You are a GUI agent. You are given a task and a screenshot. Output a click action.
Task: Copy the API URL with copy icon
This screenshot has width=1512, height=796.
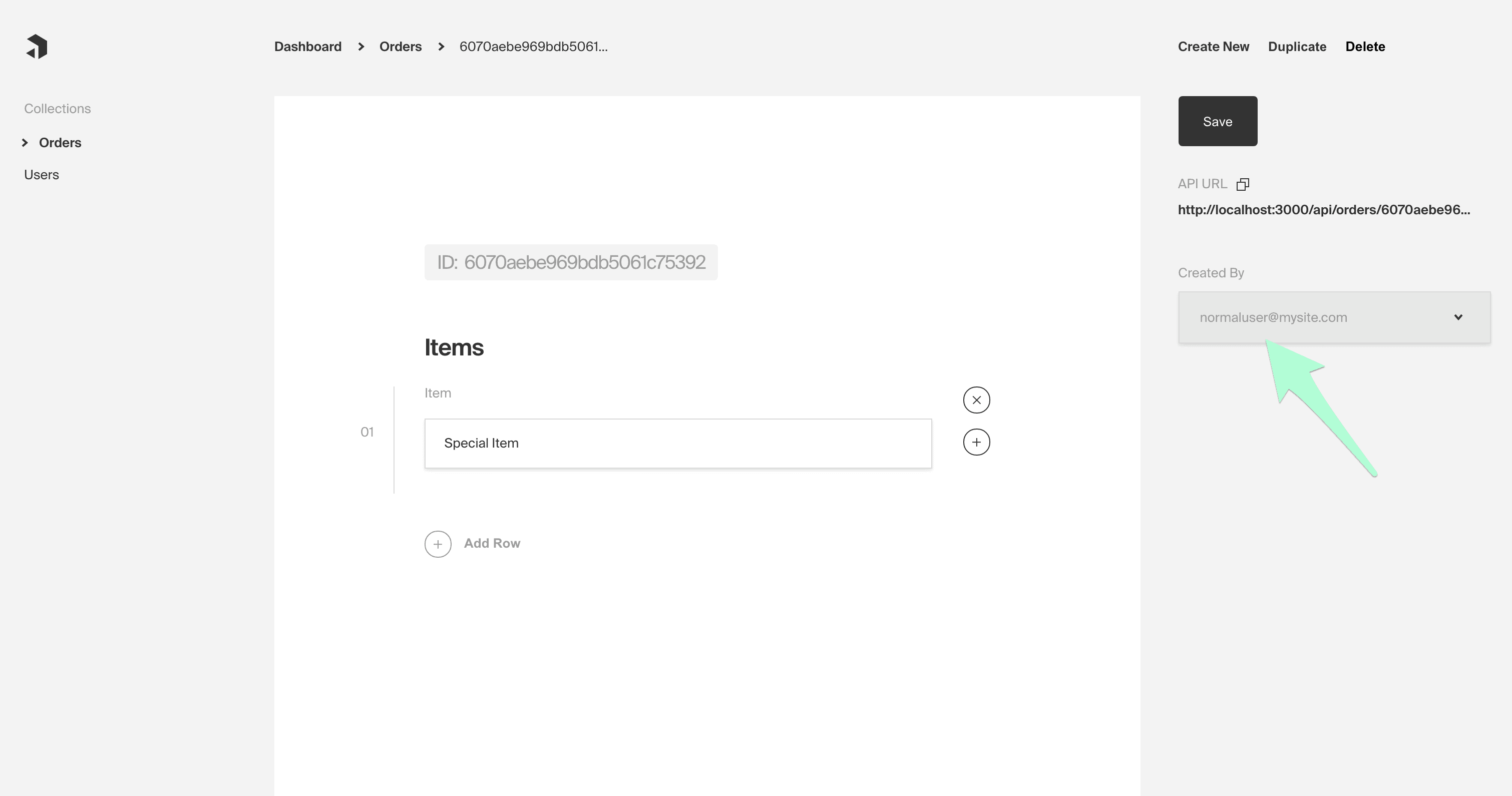1243,184
